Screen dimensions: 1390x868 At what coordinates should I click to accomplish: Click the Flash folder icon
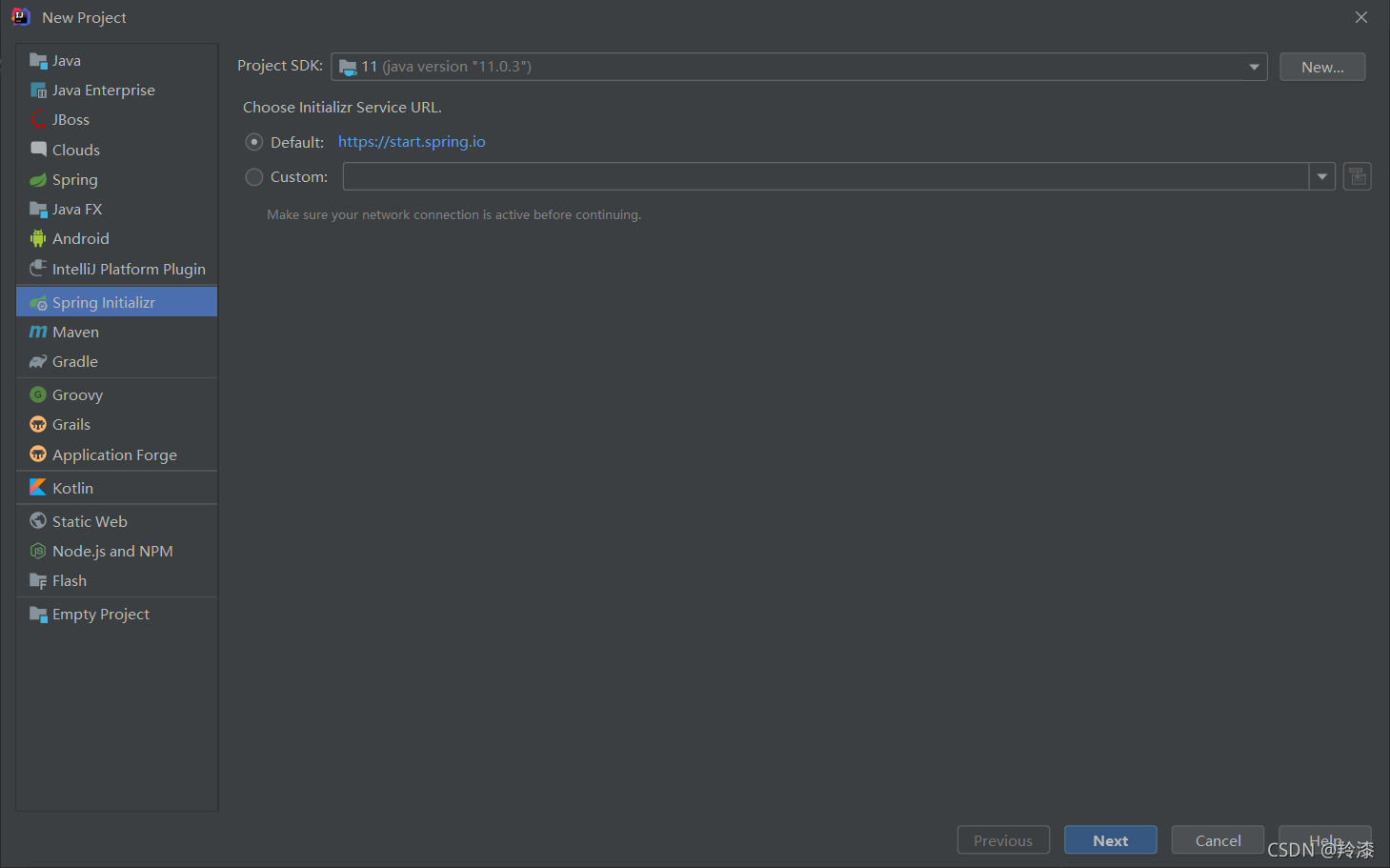point(38,580)
